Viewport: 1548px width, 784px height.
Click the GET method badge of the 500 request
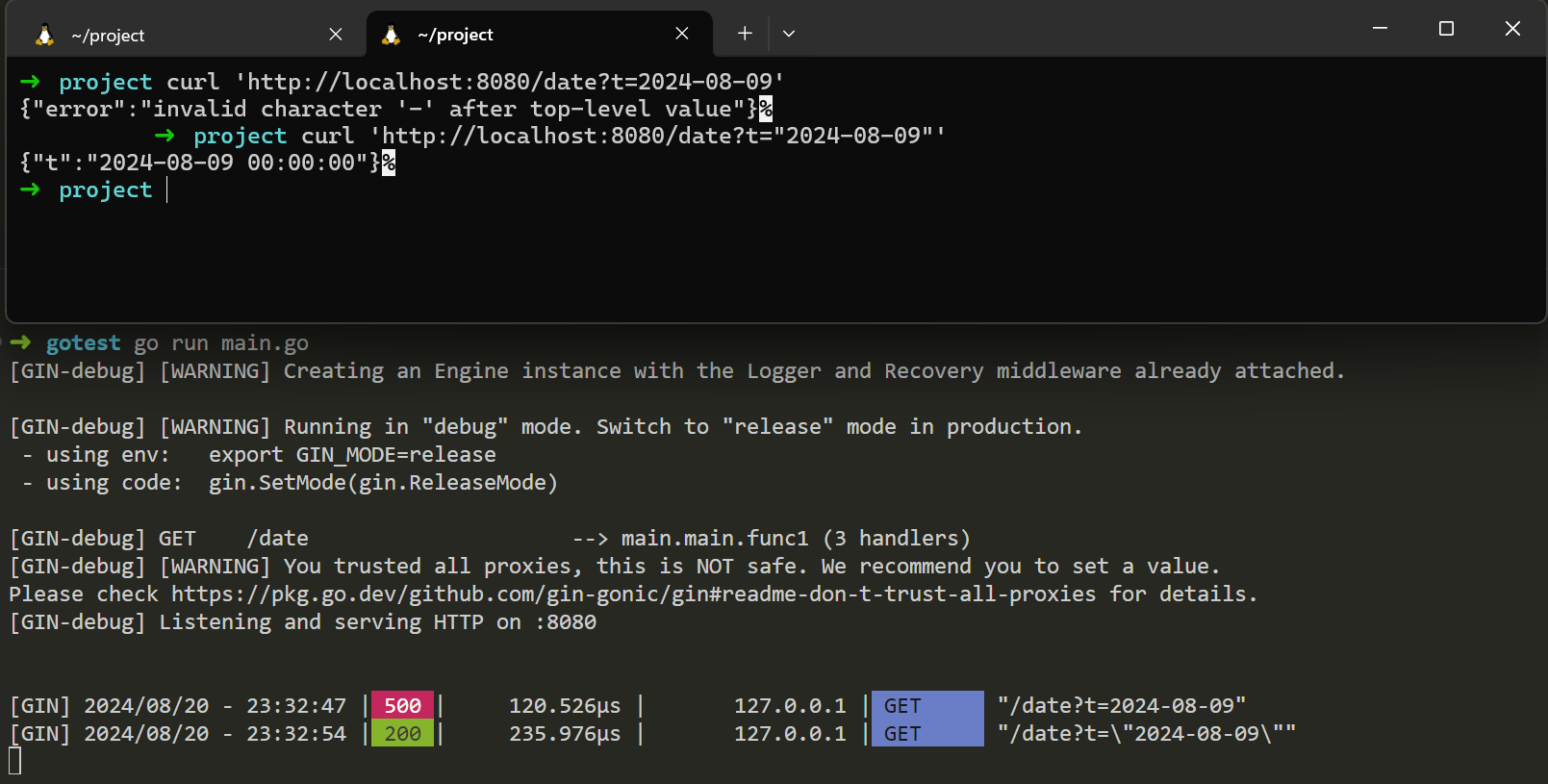point(927,705)
